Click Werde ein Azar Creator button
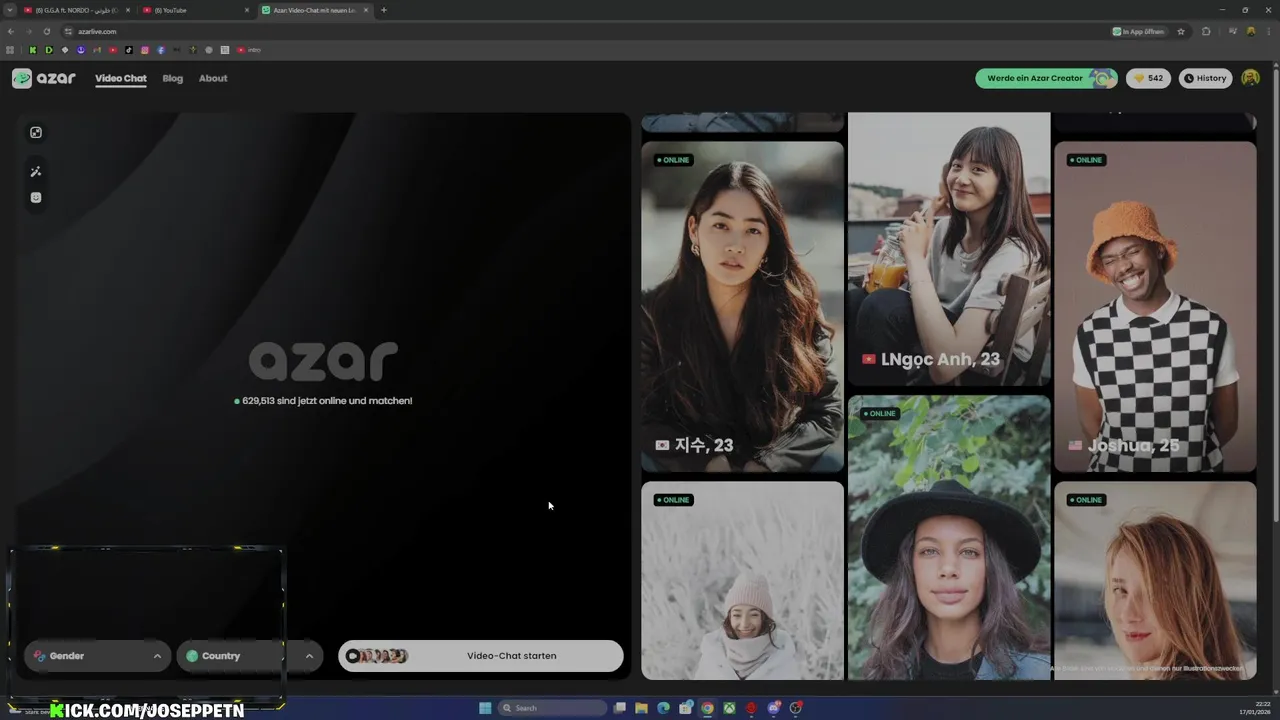 (1046, 78)
